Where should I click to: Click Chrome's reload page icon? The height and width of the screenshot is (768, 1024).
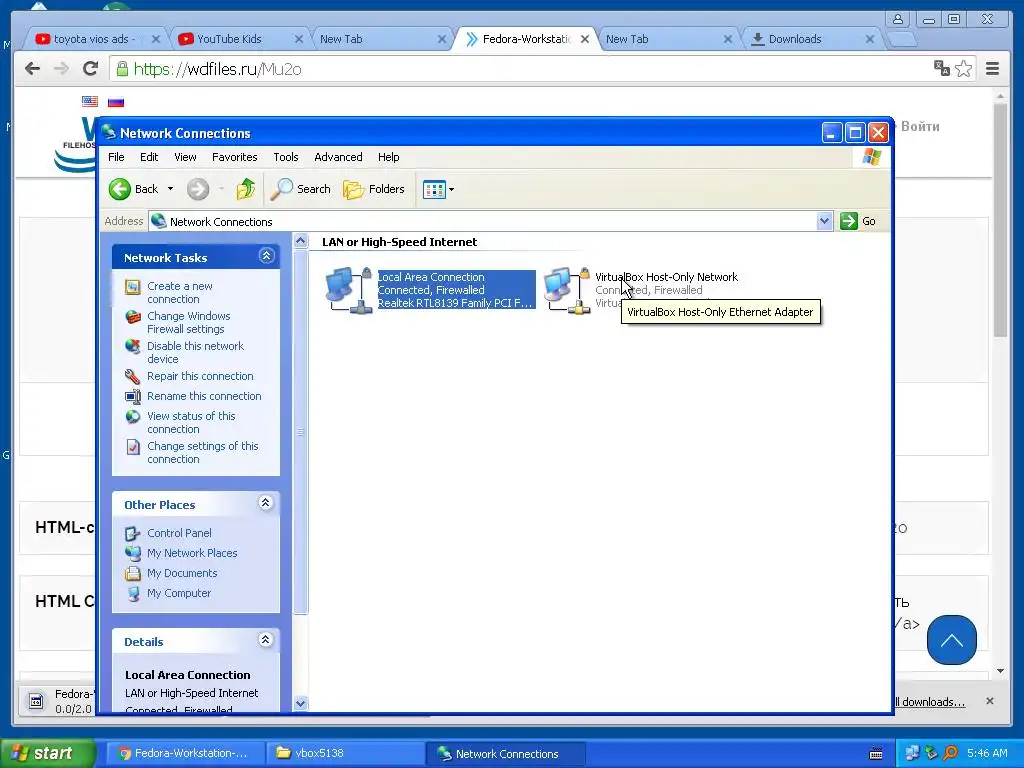coord(91,69)
